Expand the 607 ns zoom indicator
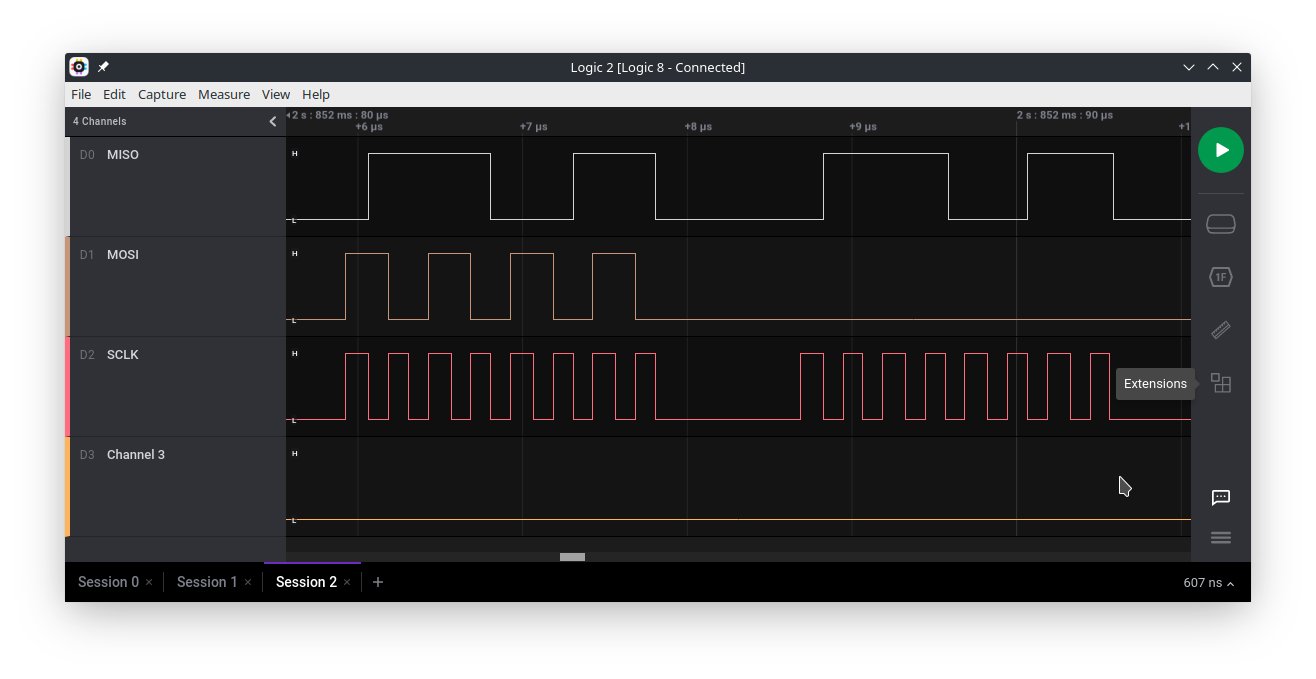 click(x=1208, y=583)
